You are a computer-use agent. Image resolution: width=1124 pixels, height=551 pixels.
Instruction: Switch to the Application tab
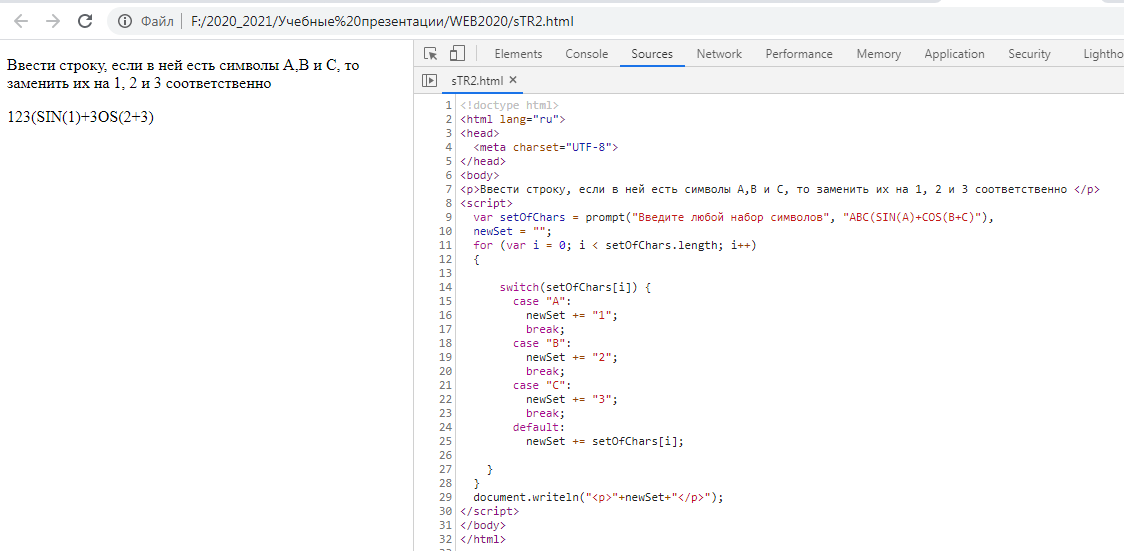(954, 54)
